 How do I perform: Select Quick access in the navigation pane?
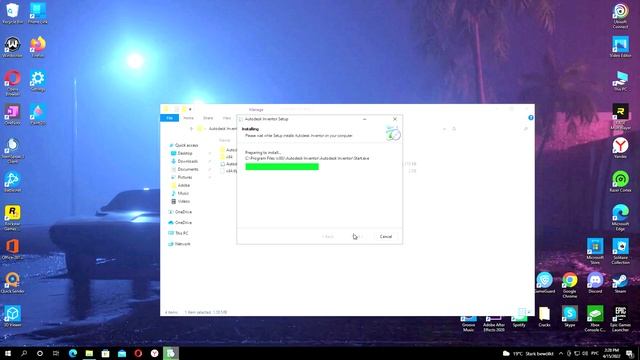[186, 145]
